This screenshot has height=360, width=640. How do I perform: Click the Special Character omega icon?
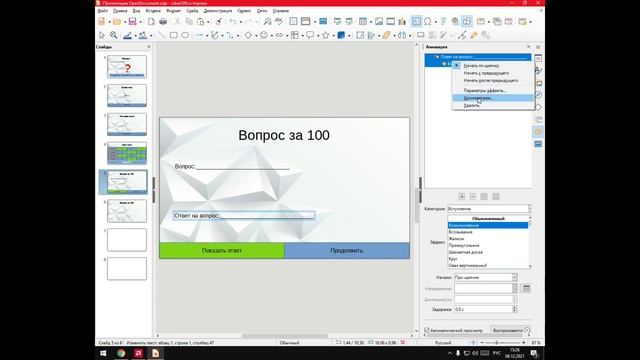(x=428, y=22)
